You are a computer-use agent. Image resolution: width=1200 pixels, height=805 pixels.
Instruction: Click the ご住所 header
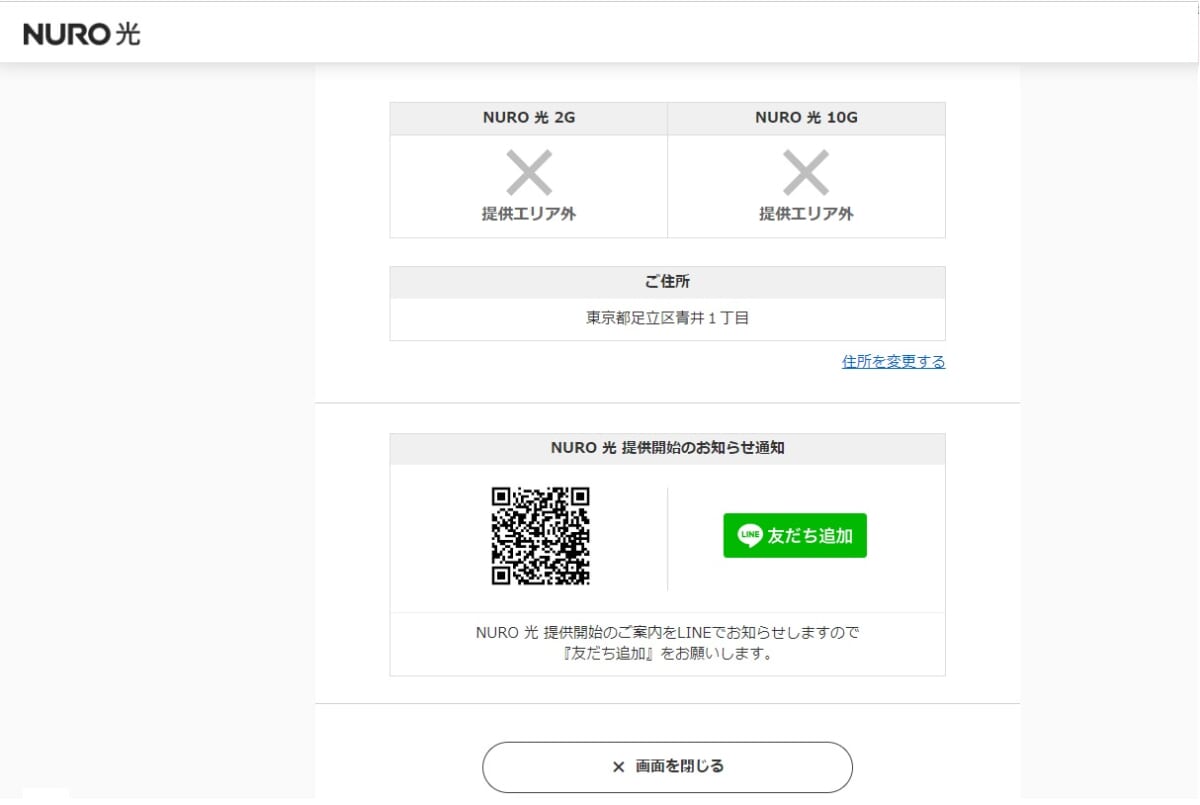667,282
